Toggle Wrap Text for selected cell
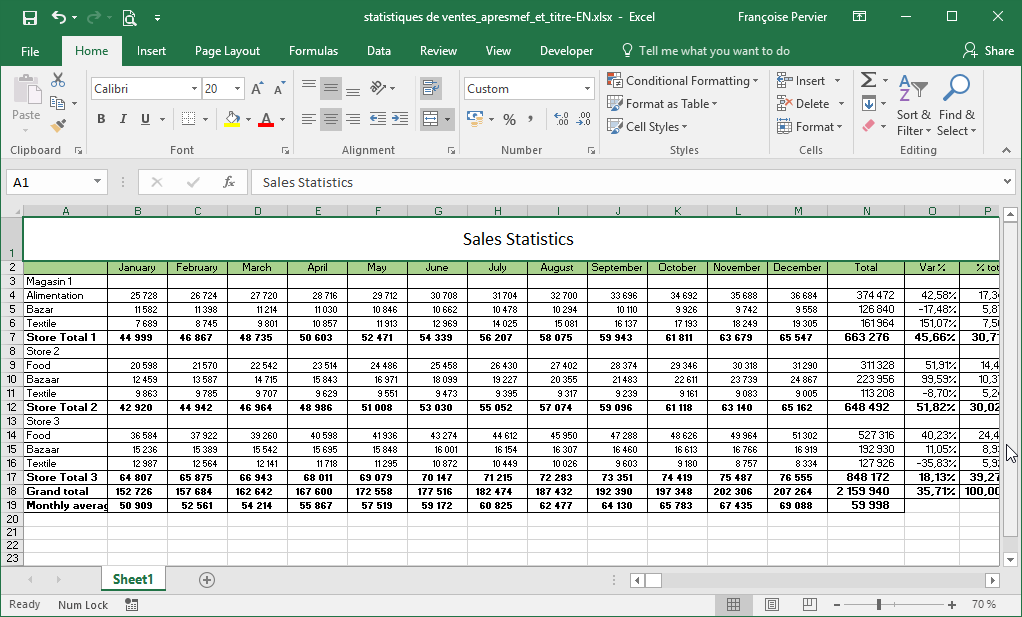This screenshot has height=617, width=1022. coord(431,88)
